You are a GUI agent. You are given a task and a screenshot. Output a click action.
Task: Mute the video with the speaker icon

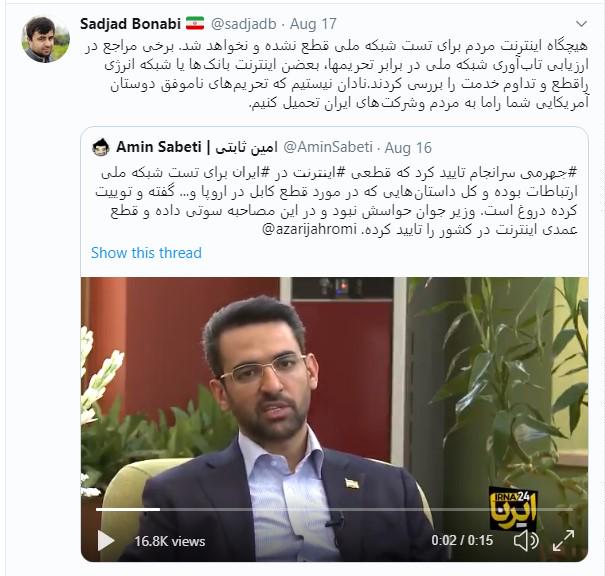tap(526, 541)
